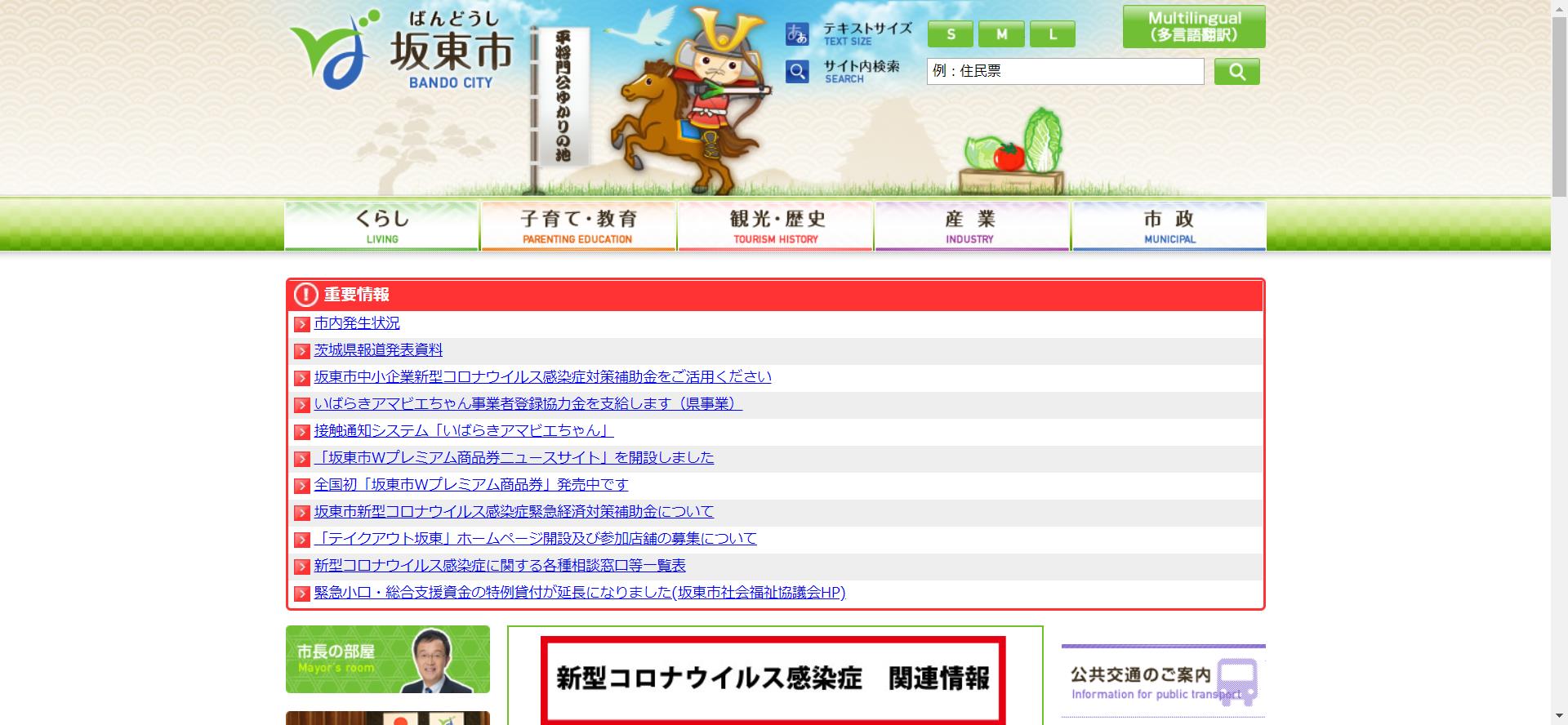Open the 産業 INDUSTRY menu

tap(972, 226)
